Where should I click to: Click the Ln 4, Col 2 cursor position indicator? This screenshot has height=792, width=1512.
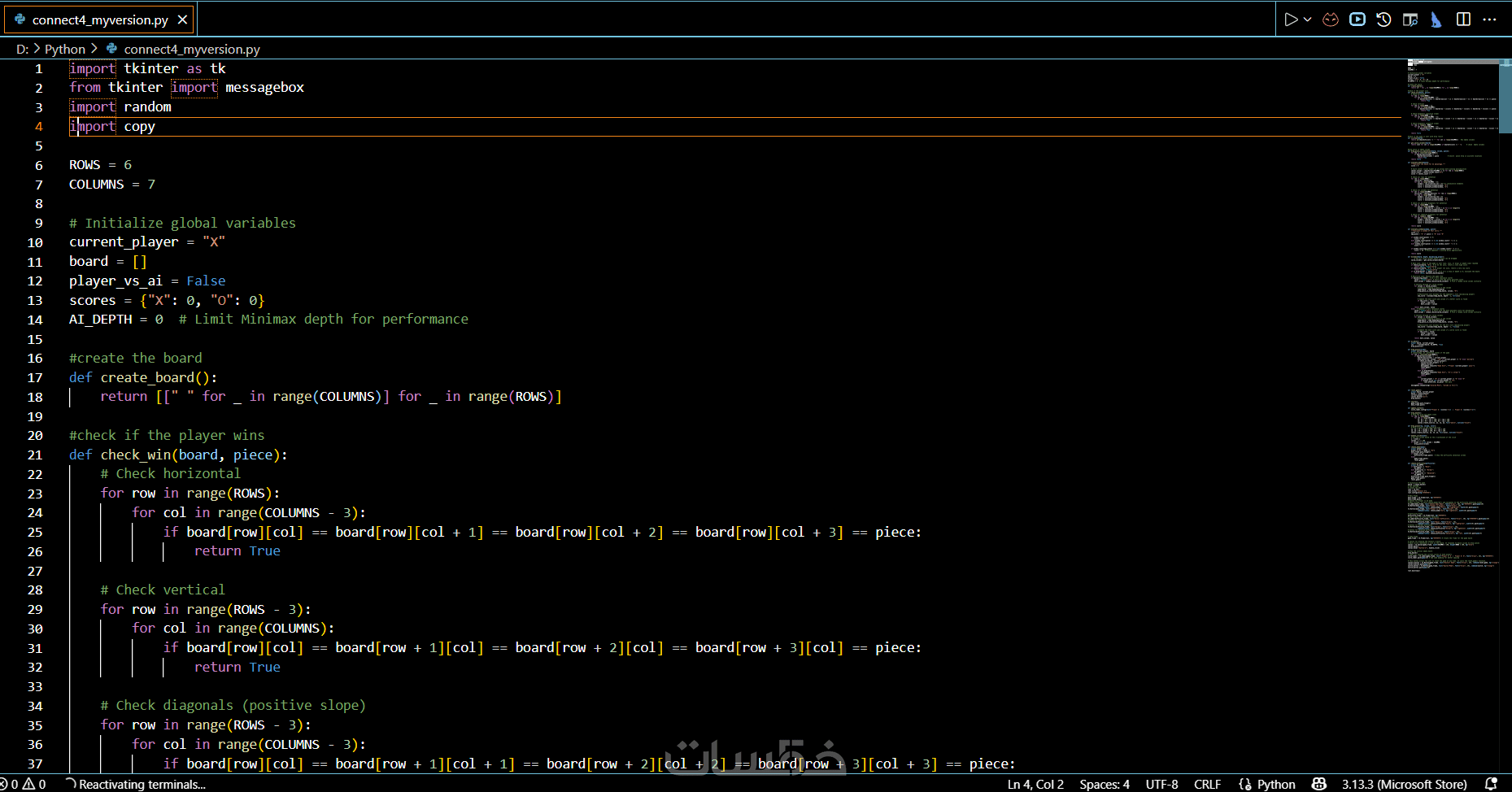[1035, 784]
